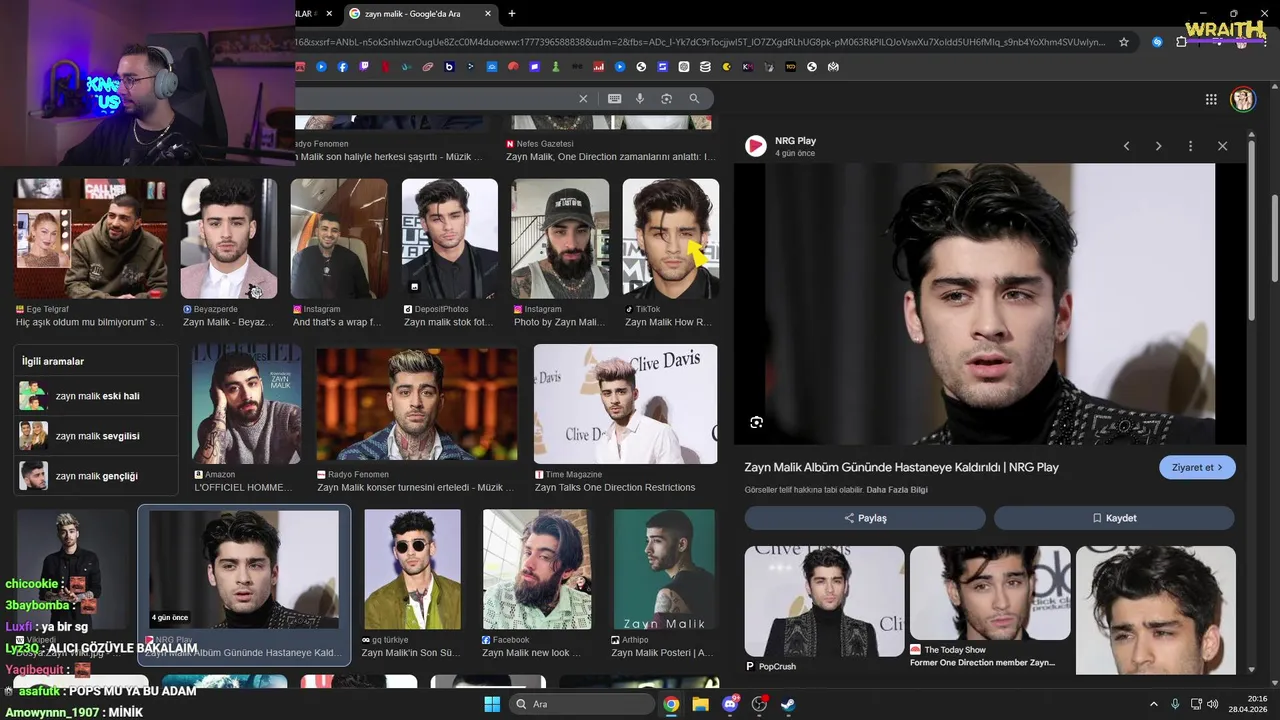1280x720 pixels.
Task: Show the previous image in preview panel
Action: click(x=1126, y=146)
